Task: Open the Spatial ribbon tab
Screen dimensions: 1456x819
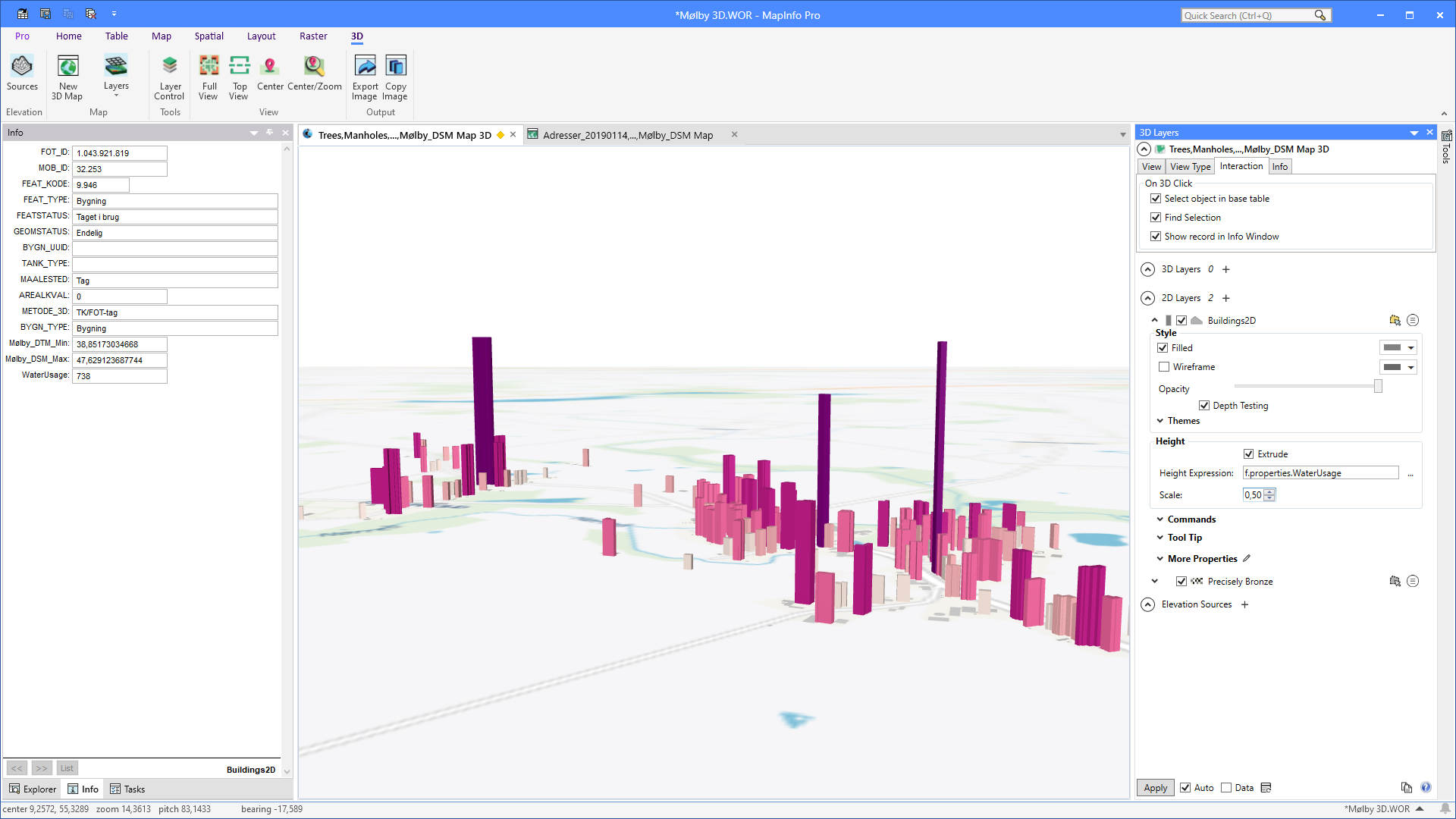Action: (209, 36)
